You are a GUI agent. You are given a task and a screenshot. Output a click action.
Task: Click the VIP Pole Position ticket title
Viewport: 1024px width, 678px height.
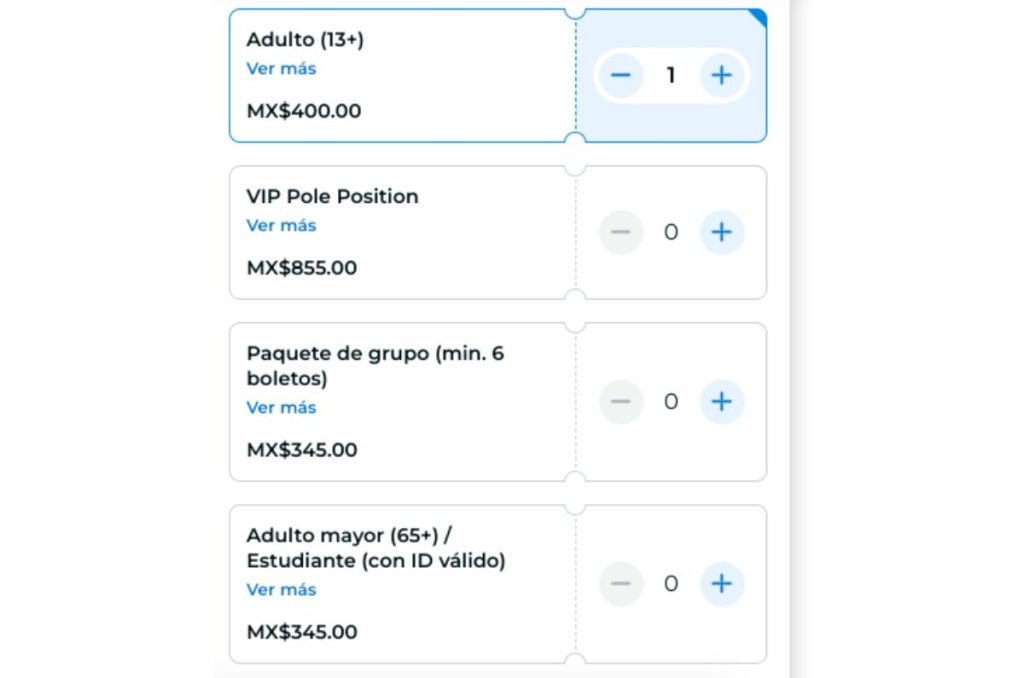click(332, 196)
